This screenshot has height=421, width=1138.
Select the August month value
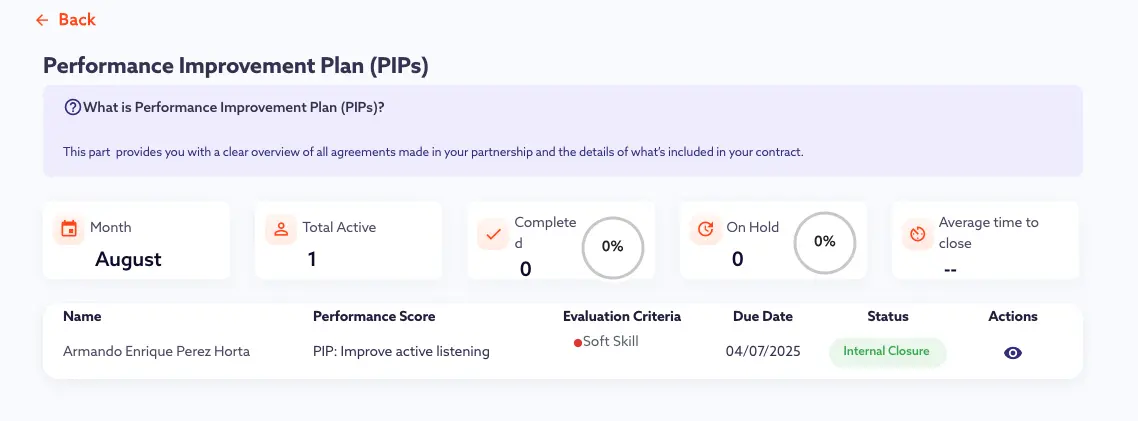click(128, 259)
